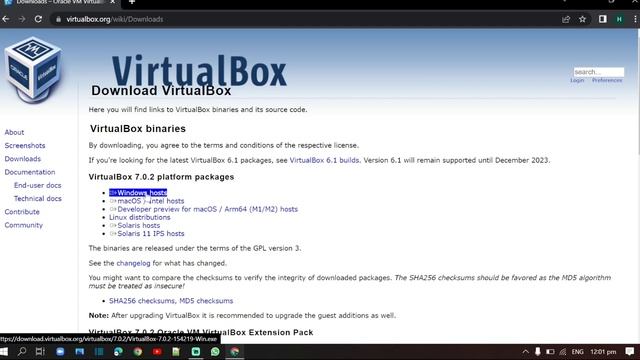640x360 pixels.
Task: Click the Login link
Action: (x=577, y=80)
